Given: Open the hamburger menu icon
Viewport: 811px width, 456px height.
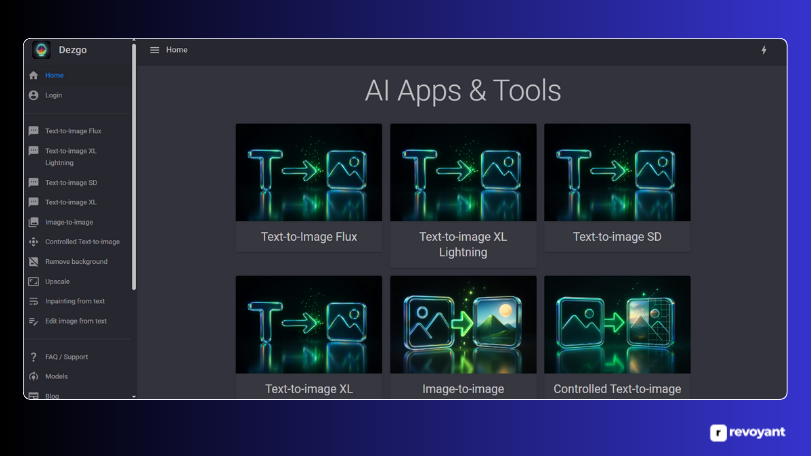Looking at the screenshot, I should coord(154,50).
